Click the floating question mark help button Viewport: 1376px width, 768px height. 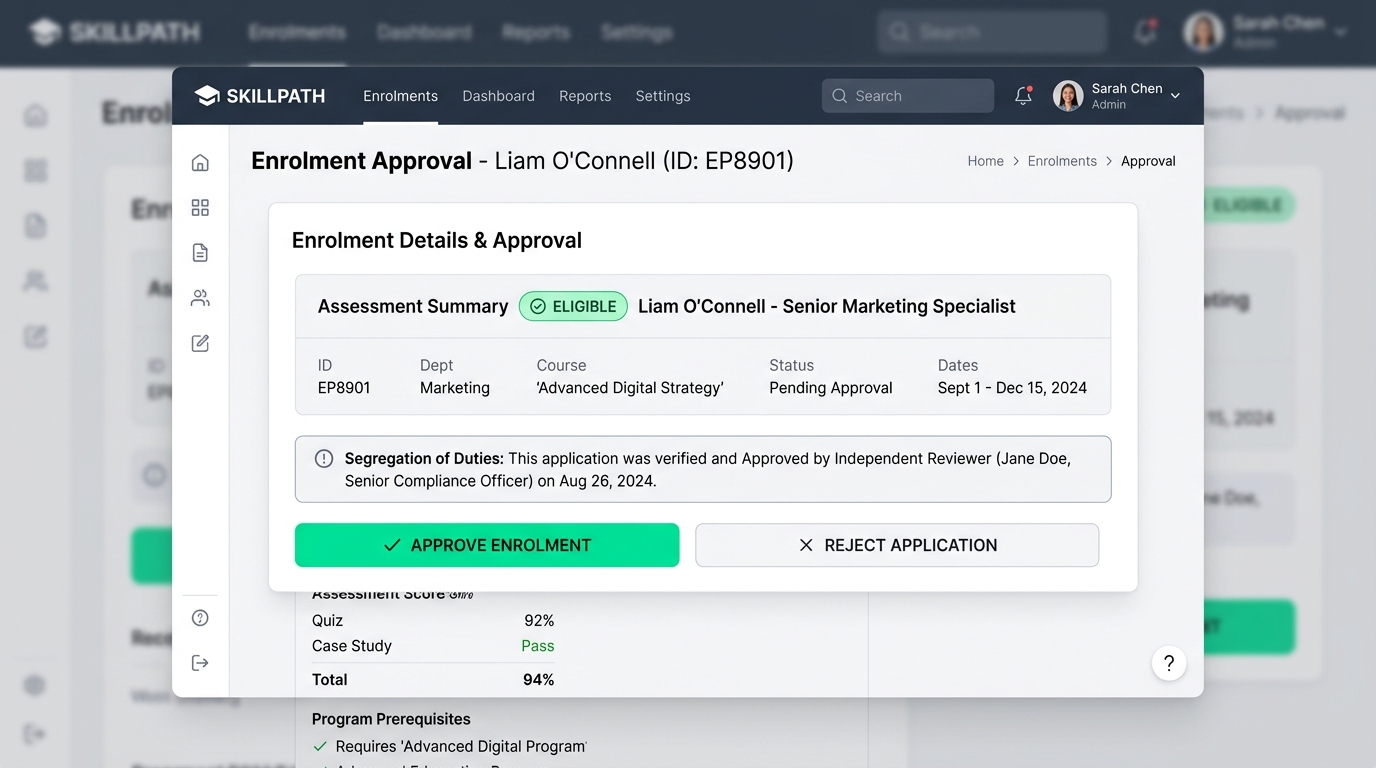pos(1169,663)
